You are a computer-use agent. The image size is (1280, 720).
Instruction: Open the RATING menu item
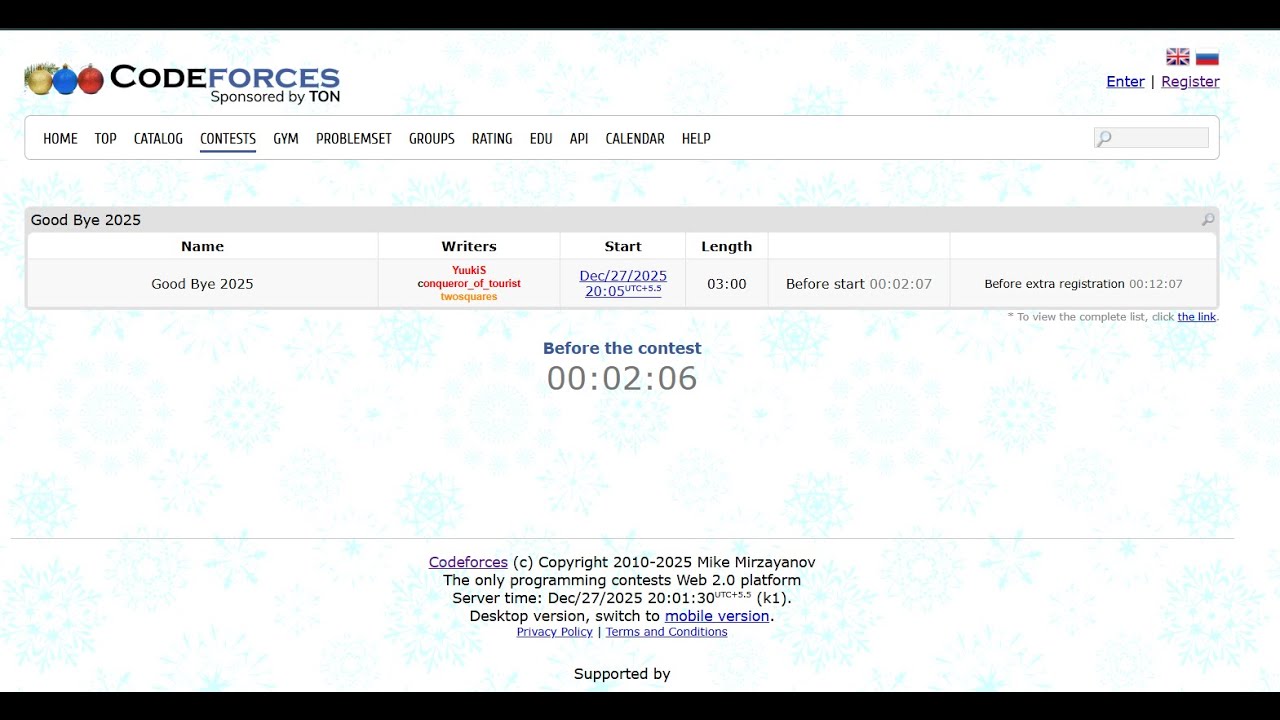[x=492, y=139]
